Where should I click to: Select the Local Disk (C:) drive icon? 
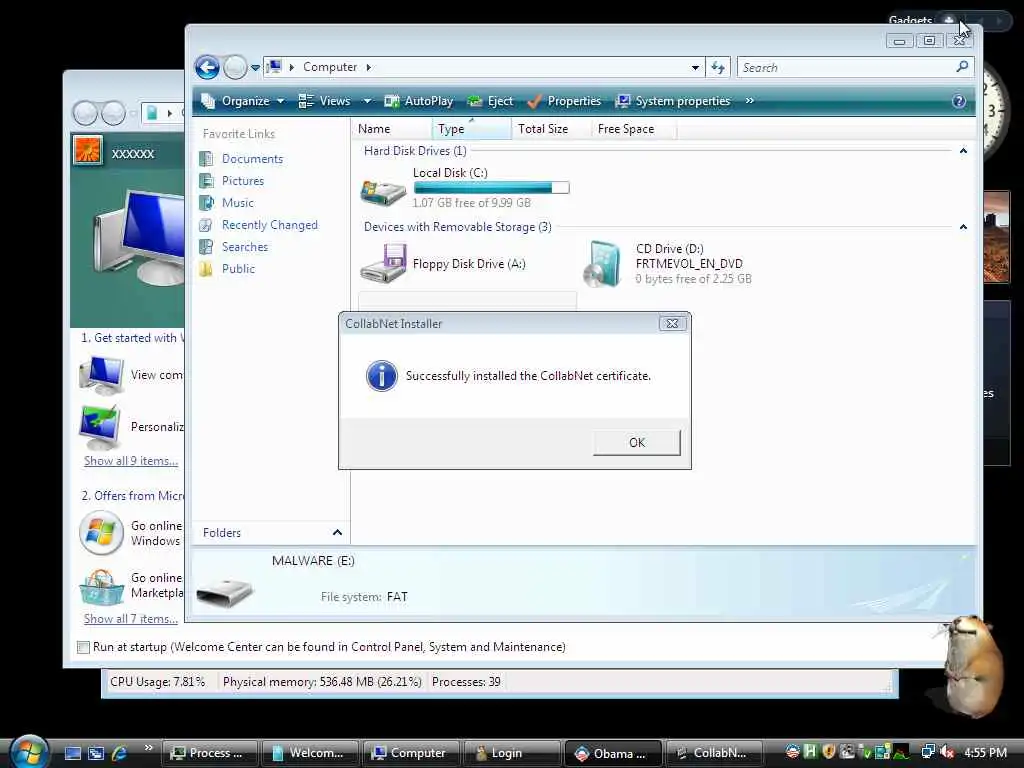tap(383, 191)
